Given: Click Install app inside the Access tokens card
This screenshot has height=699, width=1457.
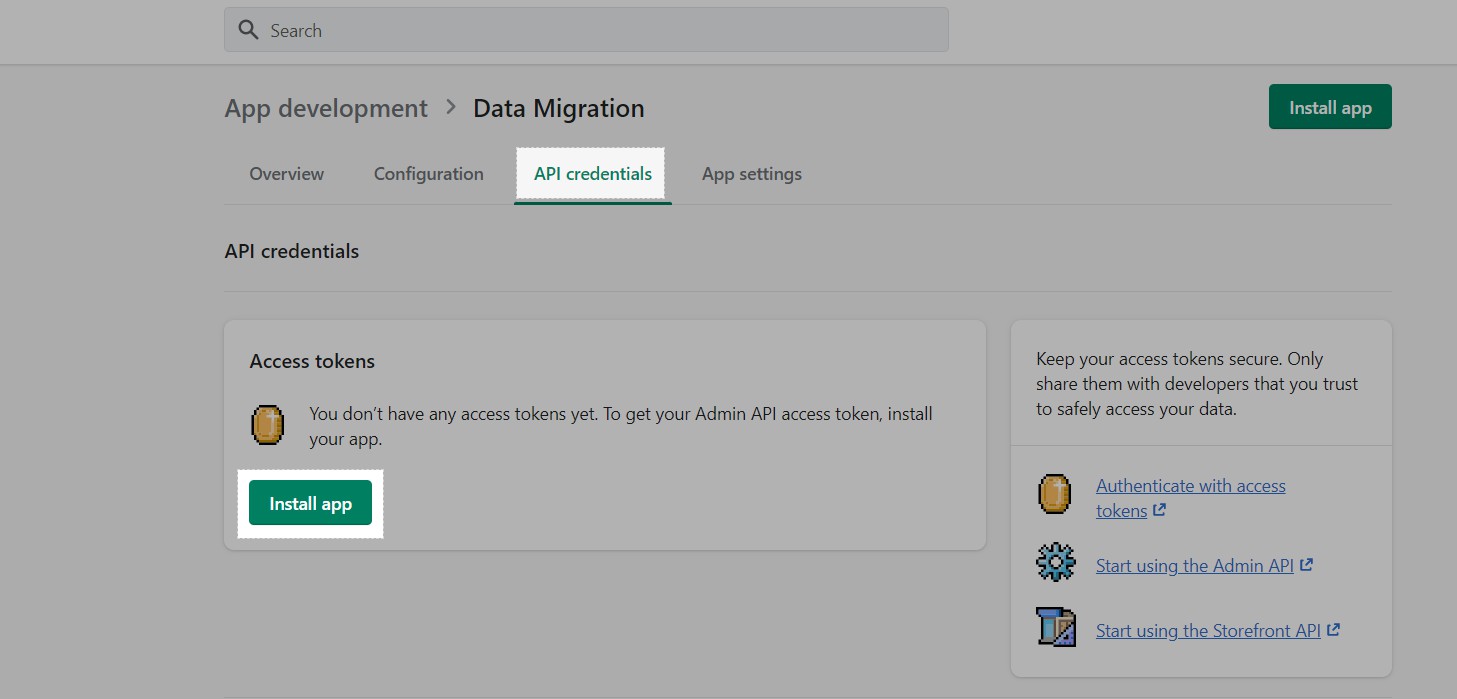Looking at the screenshot, I should [x=310, y=503].
